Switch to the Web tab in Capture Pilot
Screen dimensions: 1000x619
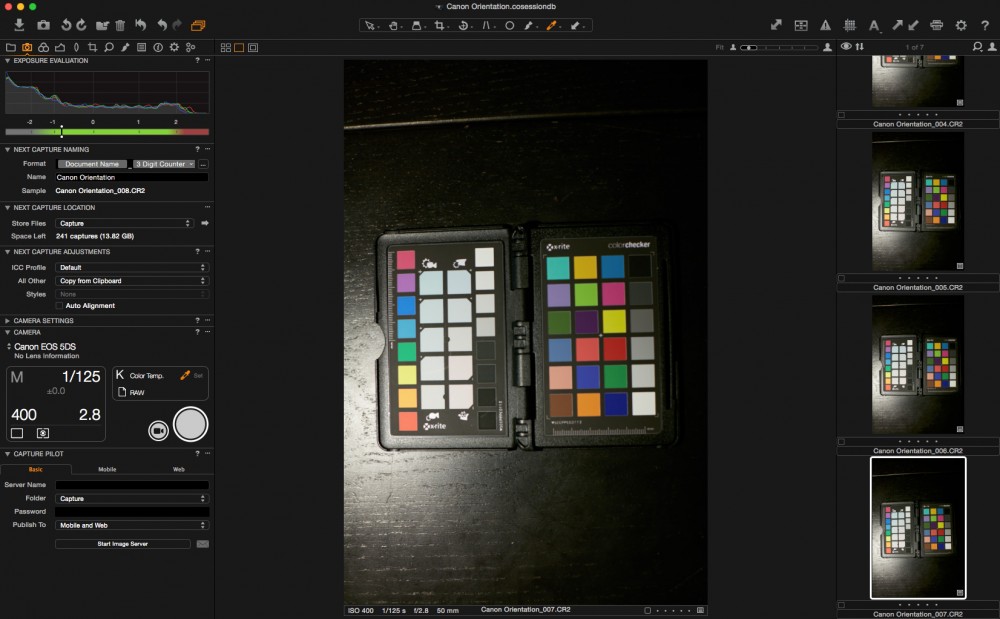[x=179, y=469]
